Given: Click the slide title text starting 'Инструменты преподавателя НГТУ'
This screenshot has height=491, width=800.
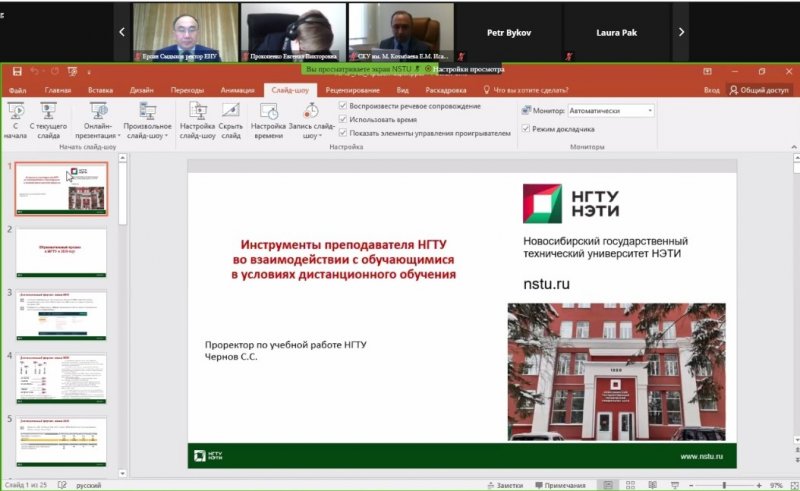Looking at the screenshot, I should [x=343, y=259].
